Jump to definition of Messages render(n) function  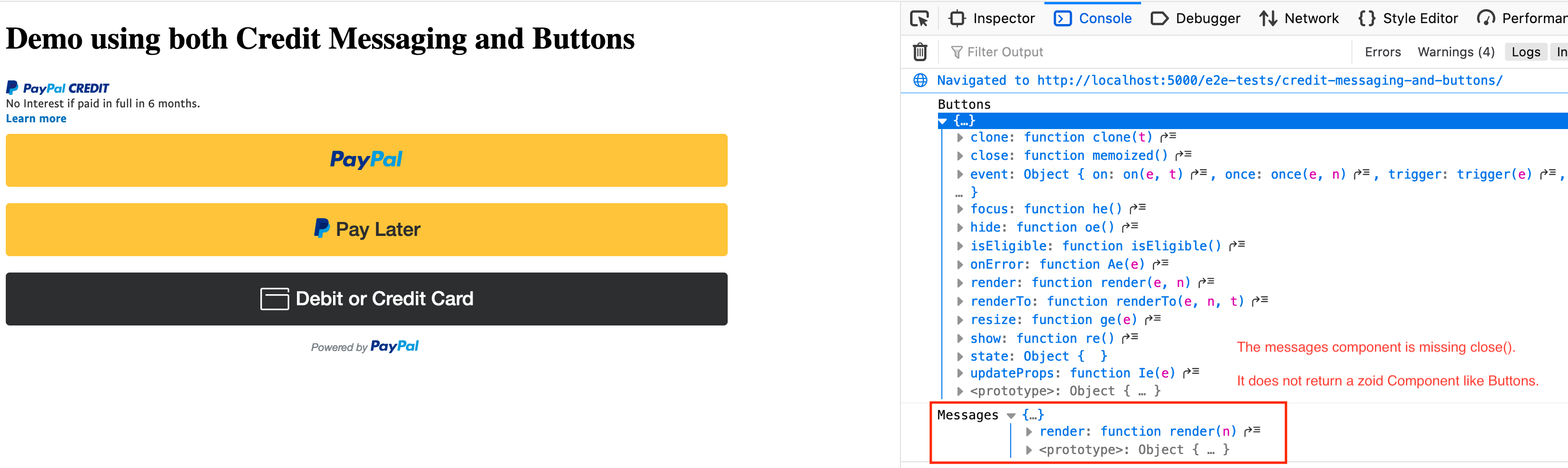(x=1252, y=431)
